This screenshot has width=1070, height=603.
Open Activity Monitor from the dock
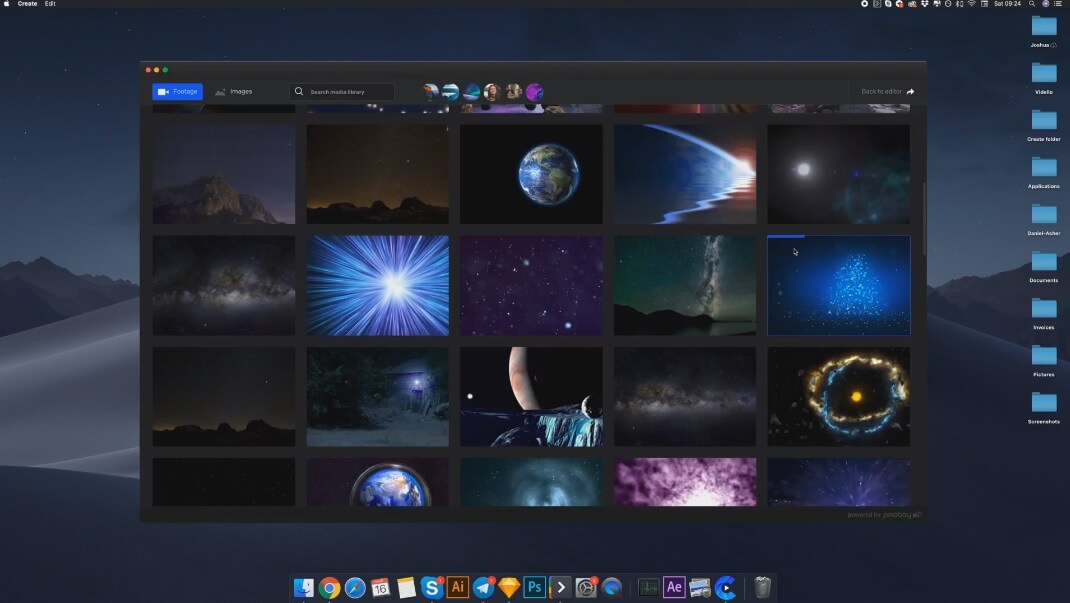point(648,587)
